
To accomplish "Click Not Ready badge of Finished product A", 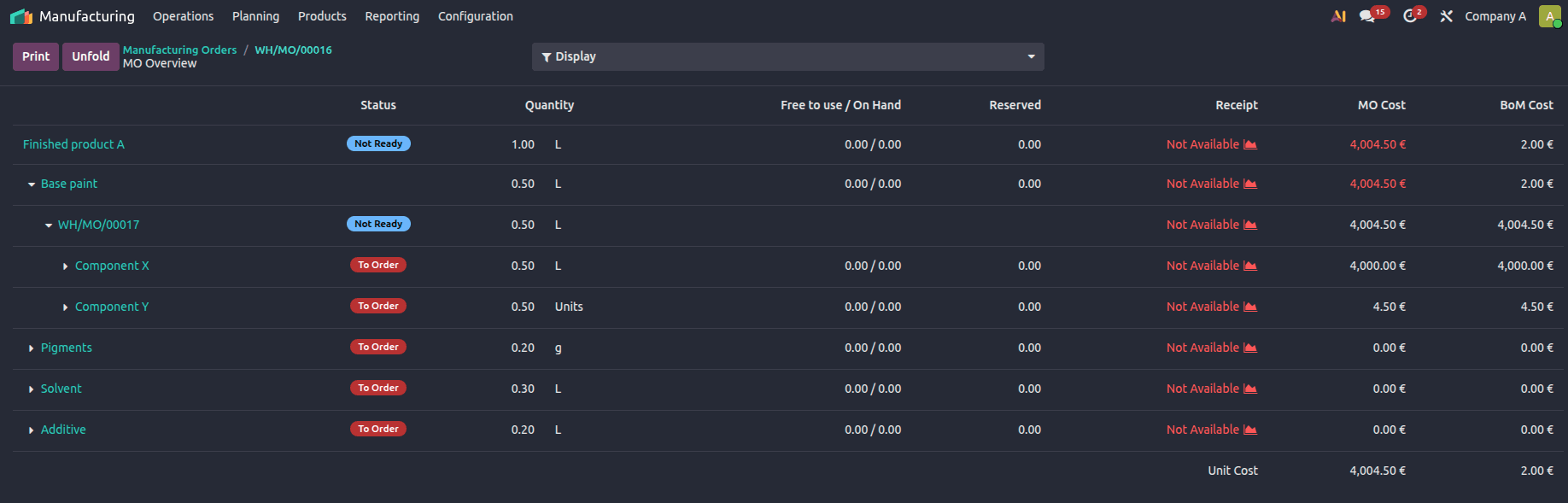I will (x=378, y=143).
